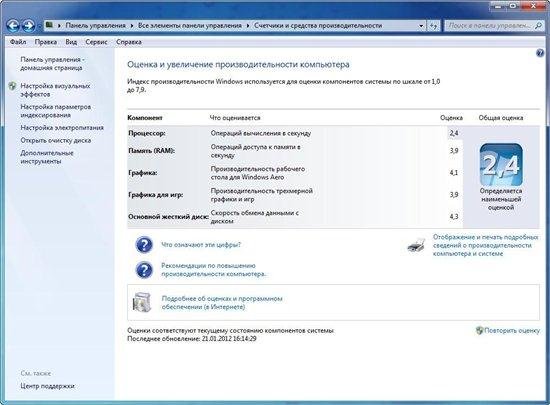
Task: Click the search magnifier icon
Action: click(538, 26)
